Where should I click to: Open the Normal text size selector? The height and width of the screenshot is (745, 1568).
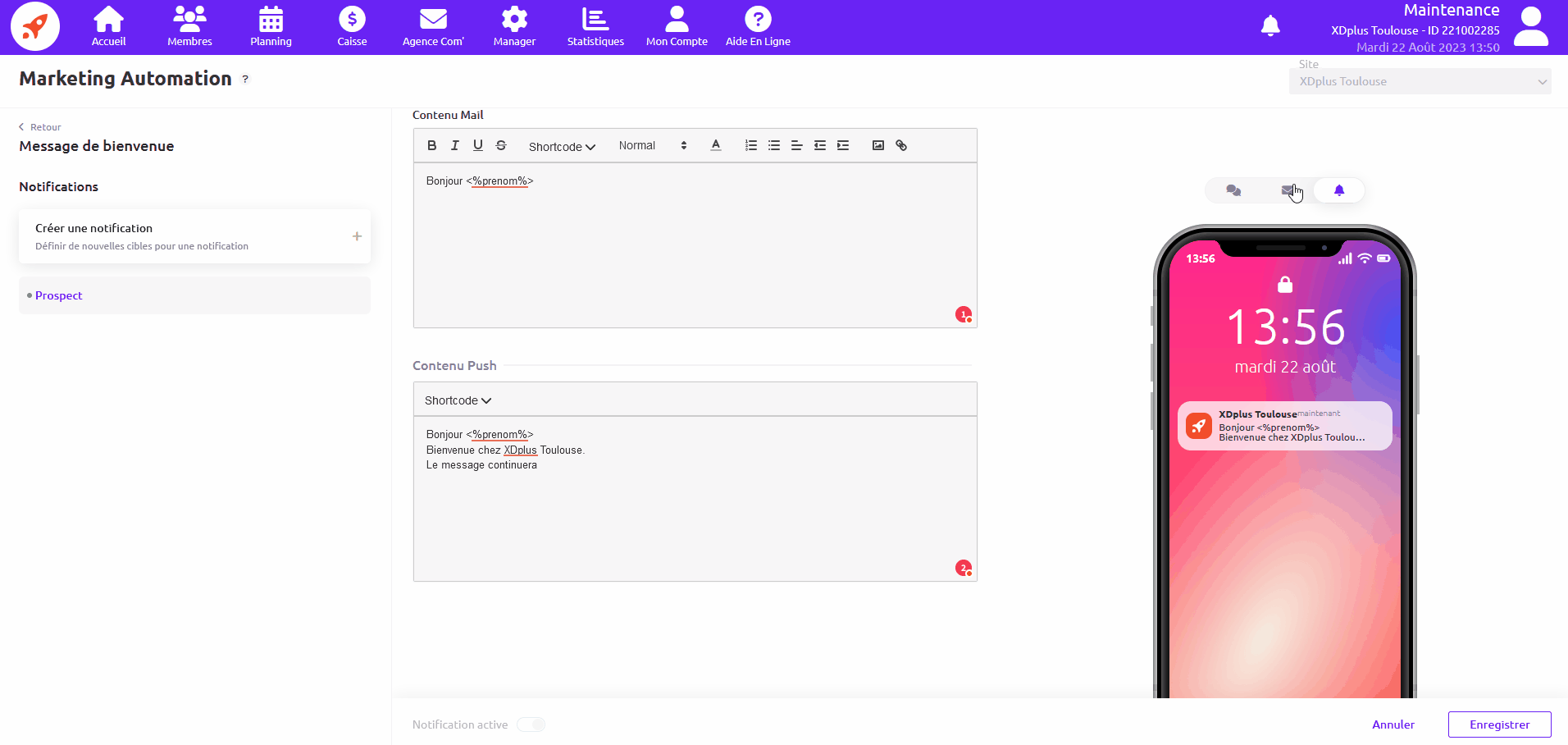653,145
